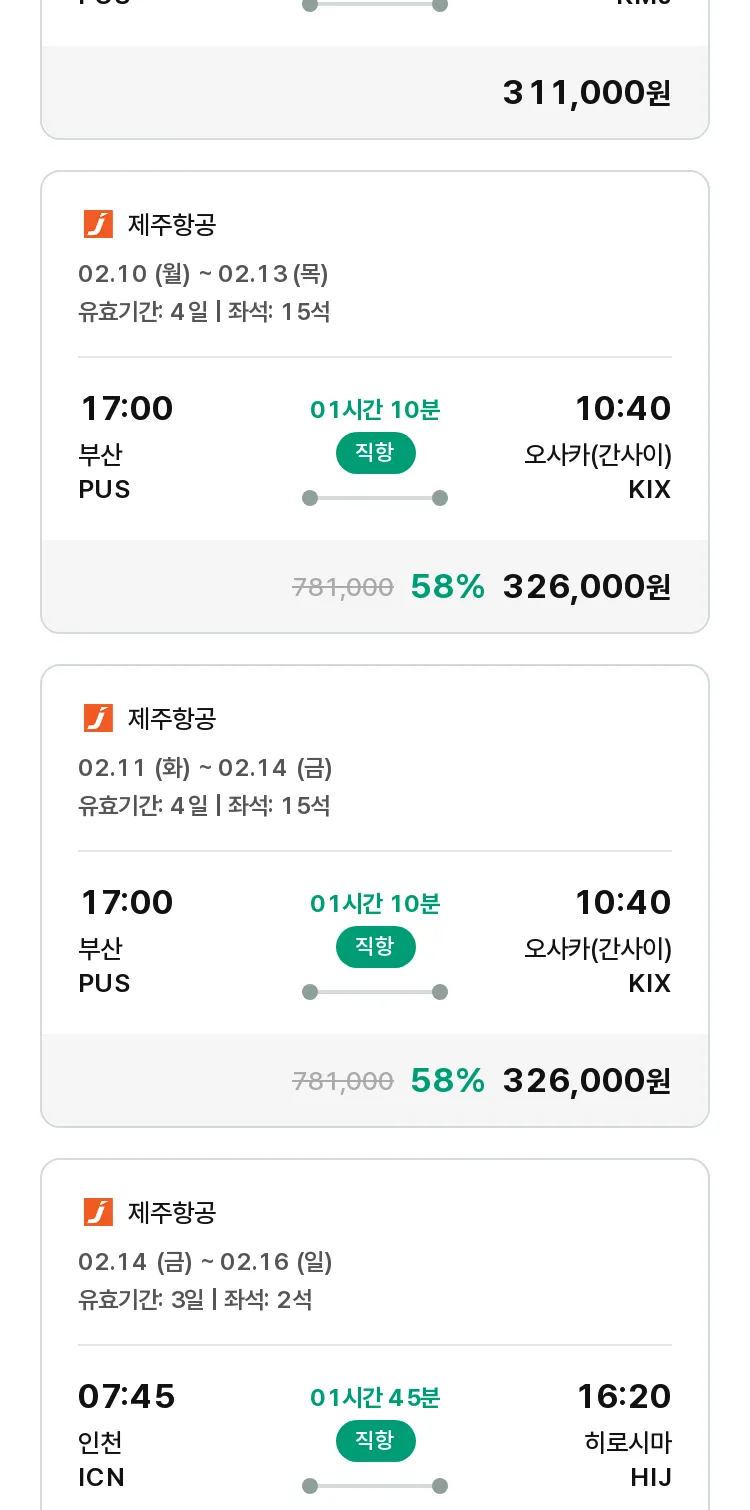Tap date range 02.10 (월) ~ 02.13 (목)
Screen dimensions: 750x1510
pyautogui.click(x=203, y=274)
